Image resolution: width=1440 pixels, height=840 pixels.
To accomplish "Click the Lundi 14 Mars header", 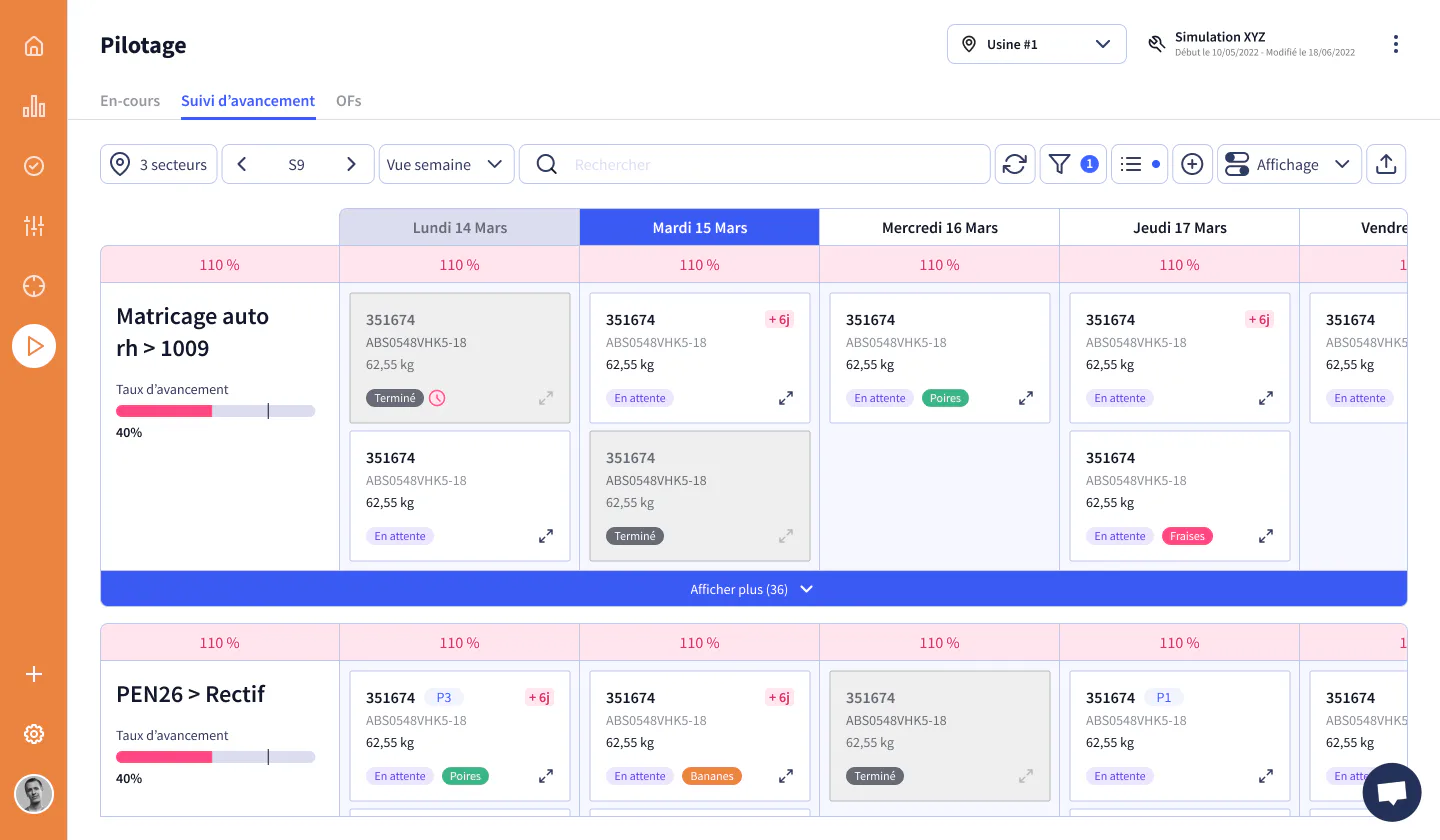I will click(x=460, y=227).
